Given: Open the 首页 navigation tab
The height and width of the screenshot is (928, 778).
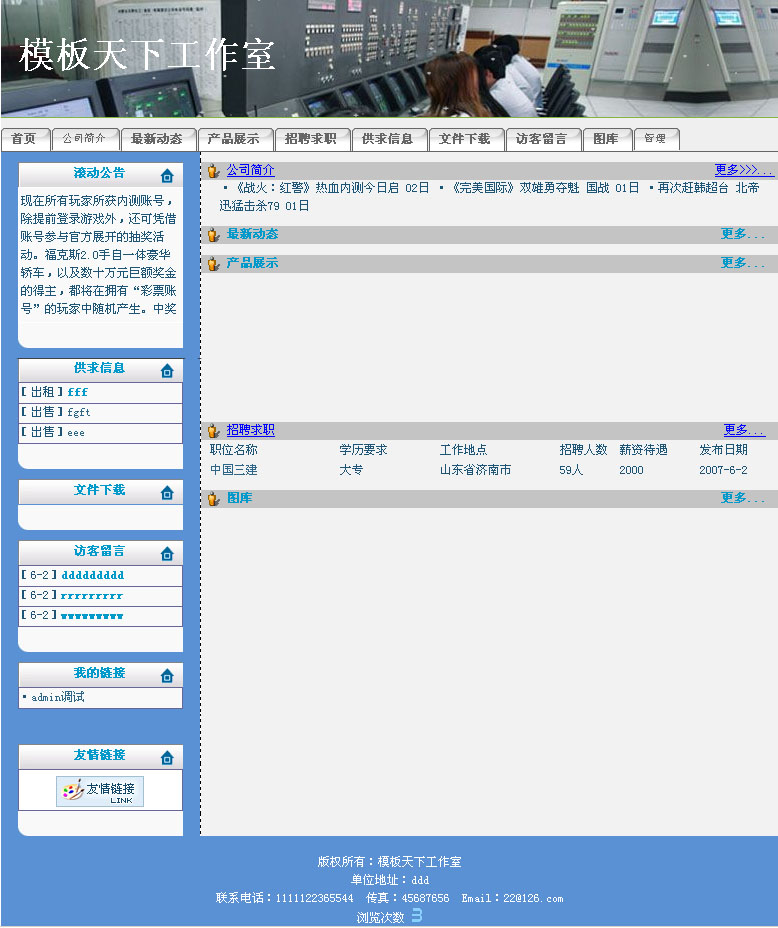Looking at the screenshot, I should click(x=25, y=139).
